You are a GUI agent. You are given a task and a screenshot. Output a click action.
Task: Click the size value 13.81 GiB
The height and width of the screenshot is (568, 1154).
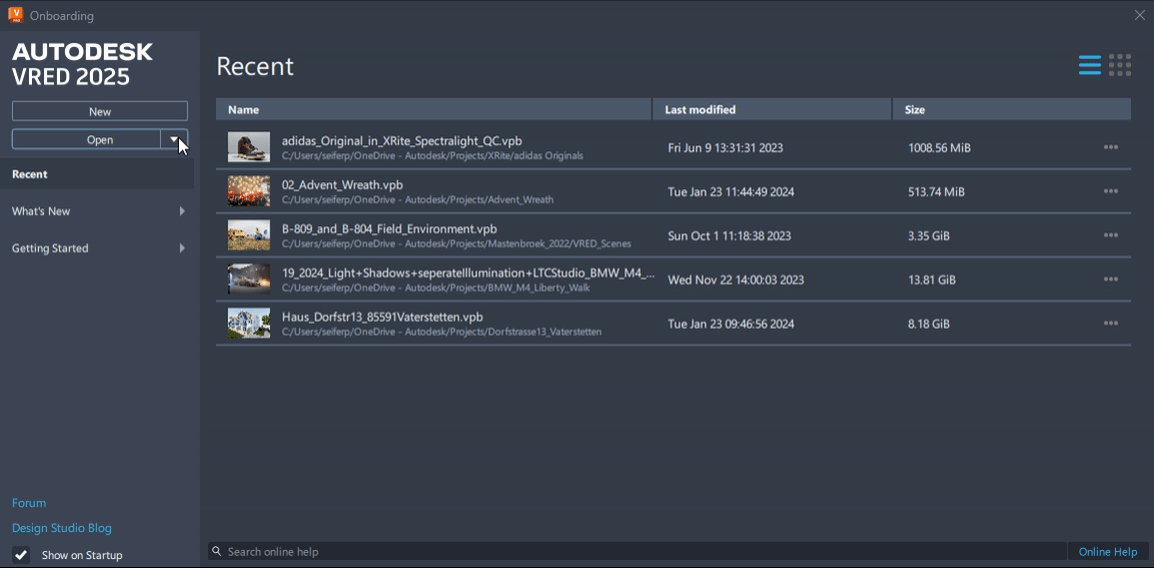pyautogui.click(x=932, y=280)
